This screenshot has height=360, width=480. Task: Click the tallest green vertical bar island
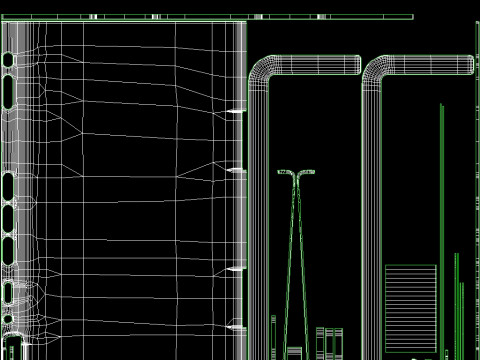coord(442,231)
